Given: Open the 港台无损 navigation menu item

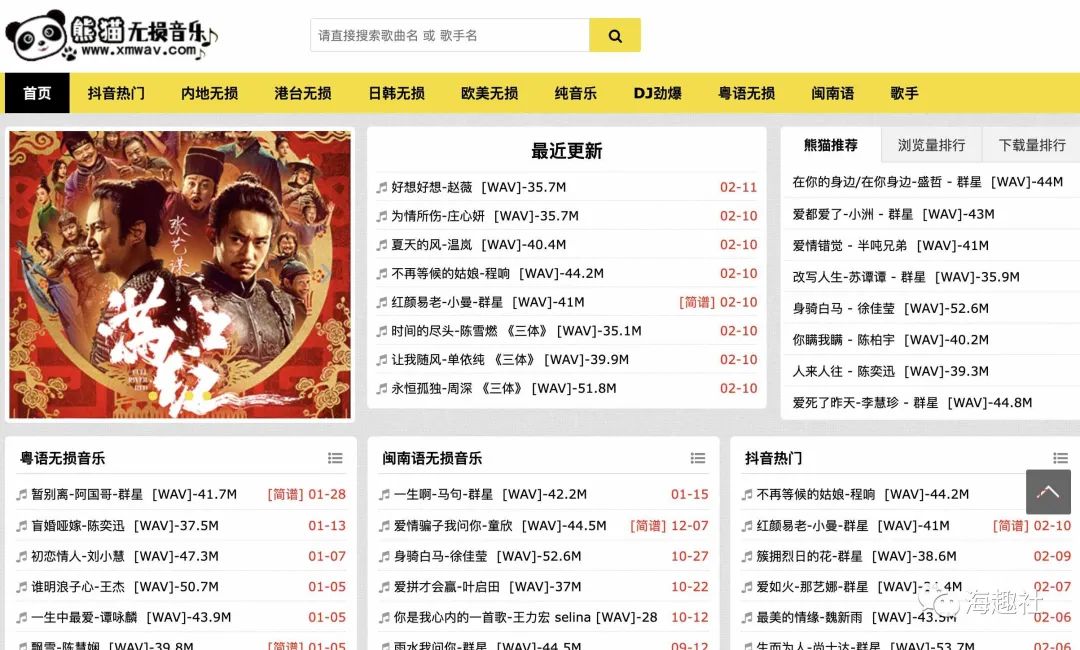Looking at the screenshot, I should (303, 93).
